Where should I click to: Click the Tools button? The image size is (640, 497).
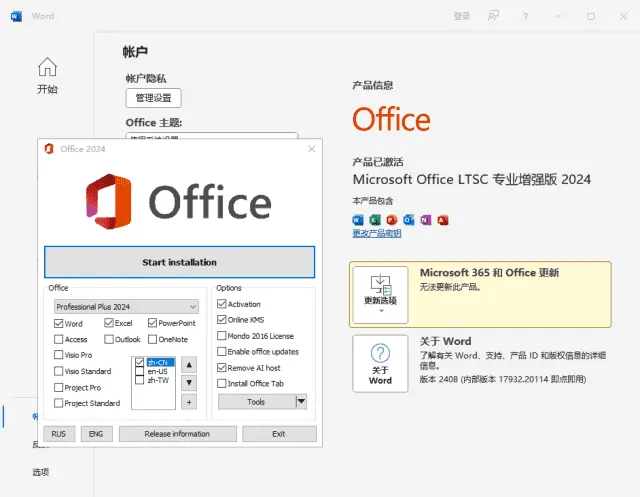point(257,402)
